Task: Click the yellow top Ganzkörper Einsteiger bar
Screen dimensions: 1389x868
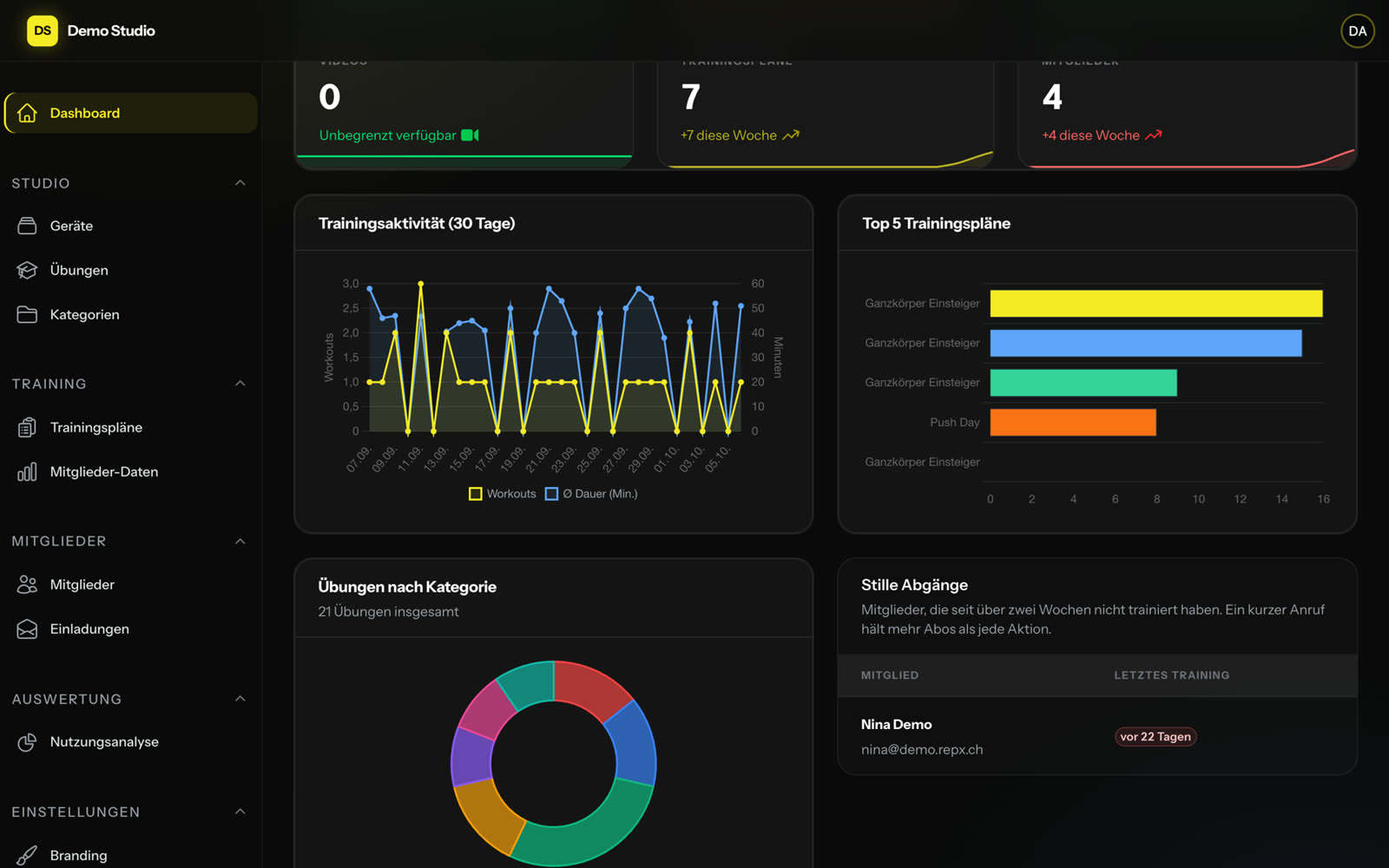Action: click(x=1156, y=303)
